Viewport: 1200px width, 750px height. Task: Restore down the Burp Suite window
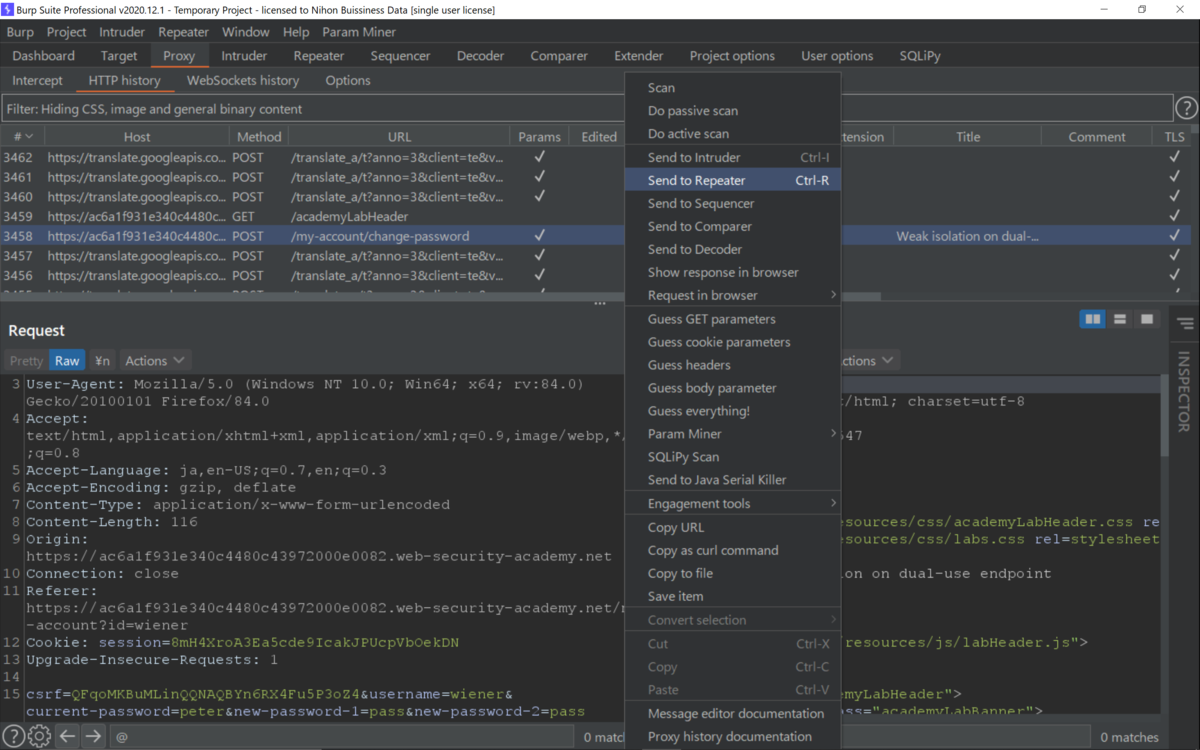(1142, 9)
